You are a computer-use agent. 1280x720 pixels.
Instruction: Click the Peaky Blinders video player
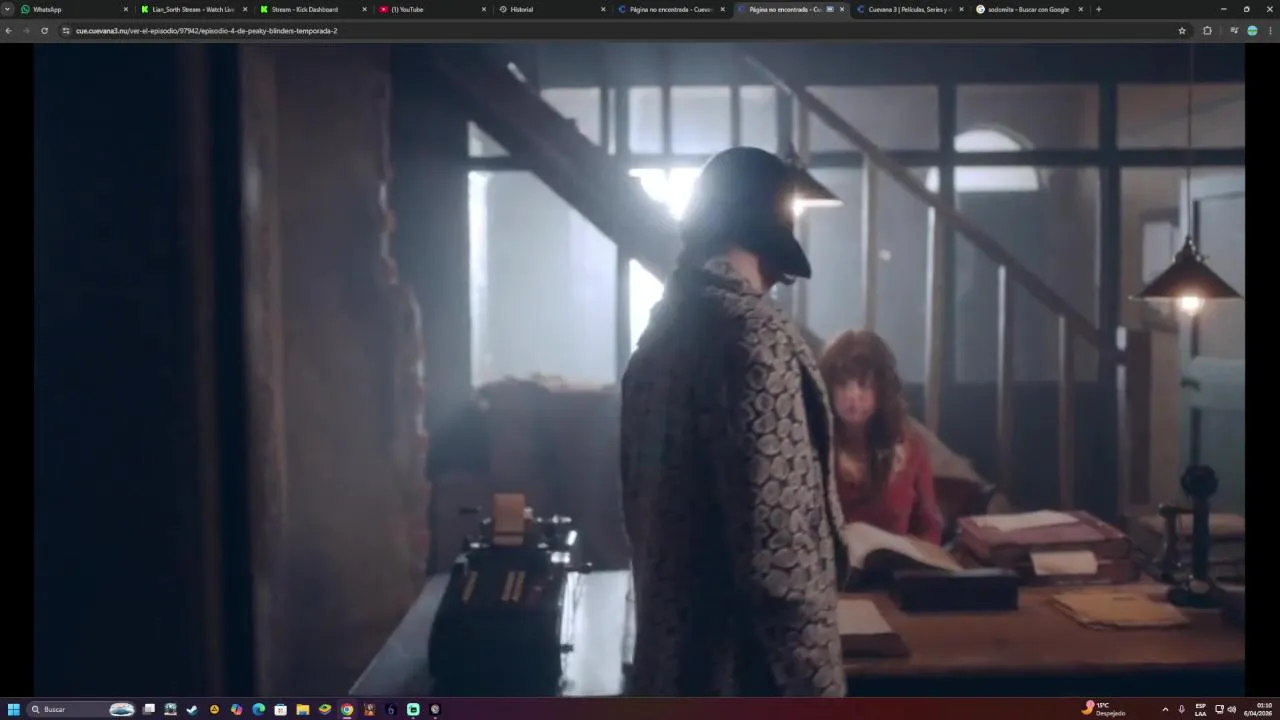tap(640, 369)
